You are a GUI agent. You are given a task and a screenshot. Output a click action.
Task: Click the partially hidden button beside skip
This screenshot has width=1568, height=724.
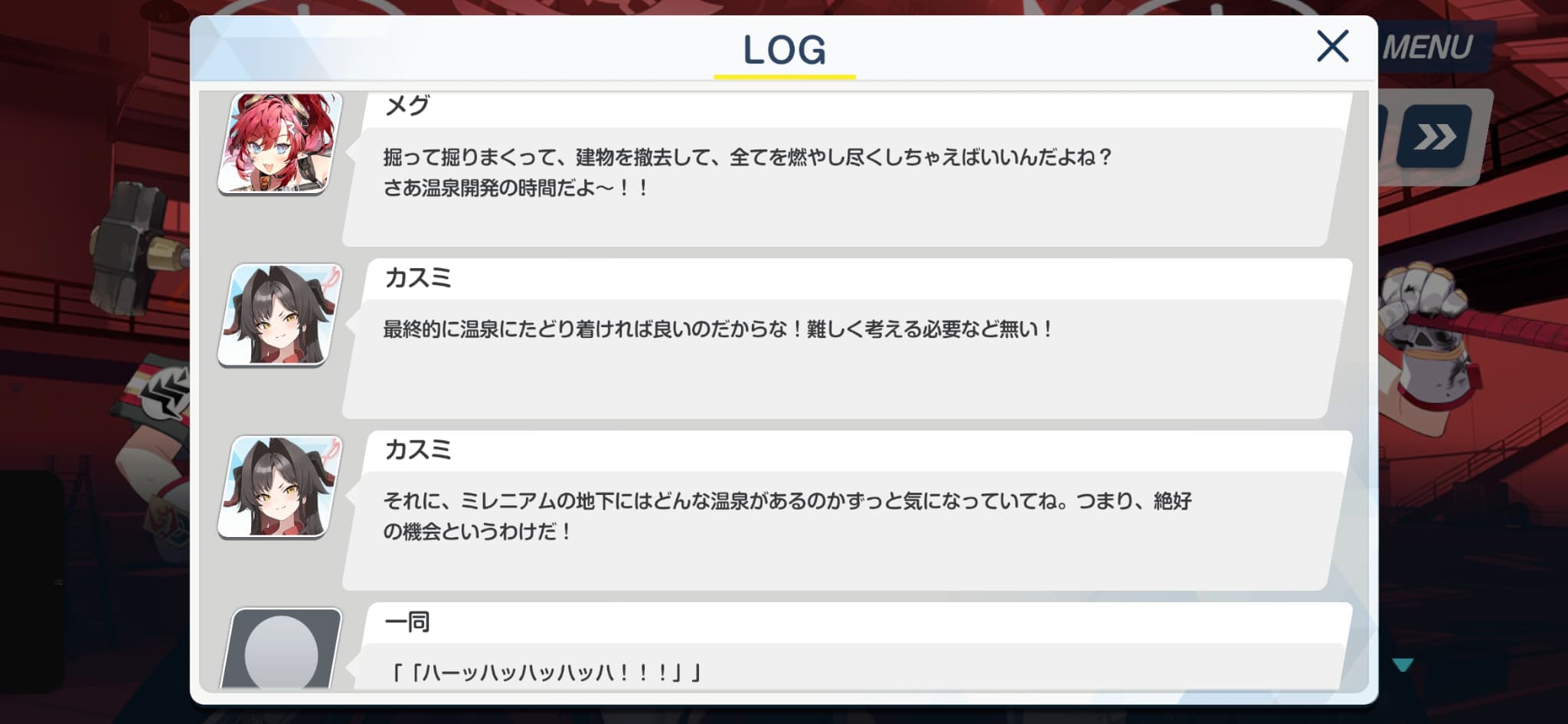[1383, 135]
